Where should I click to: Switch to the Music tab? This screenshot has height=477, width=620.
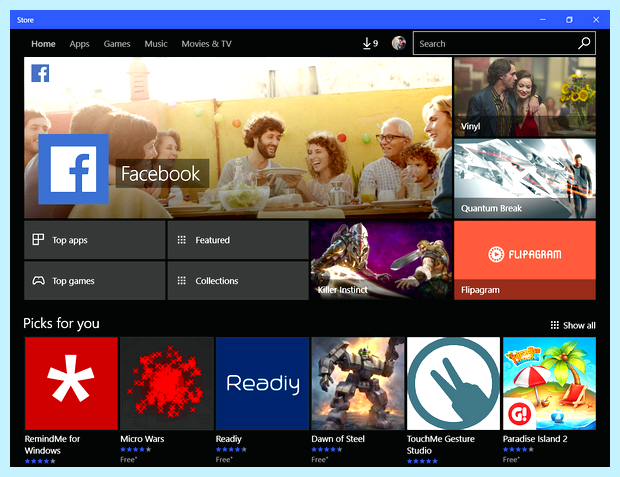point(156,44)
